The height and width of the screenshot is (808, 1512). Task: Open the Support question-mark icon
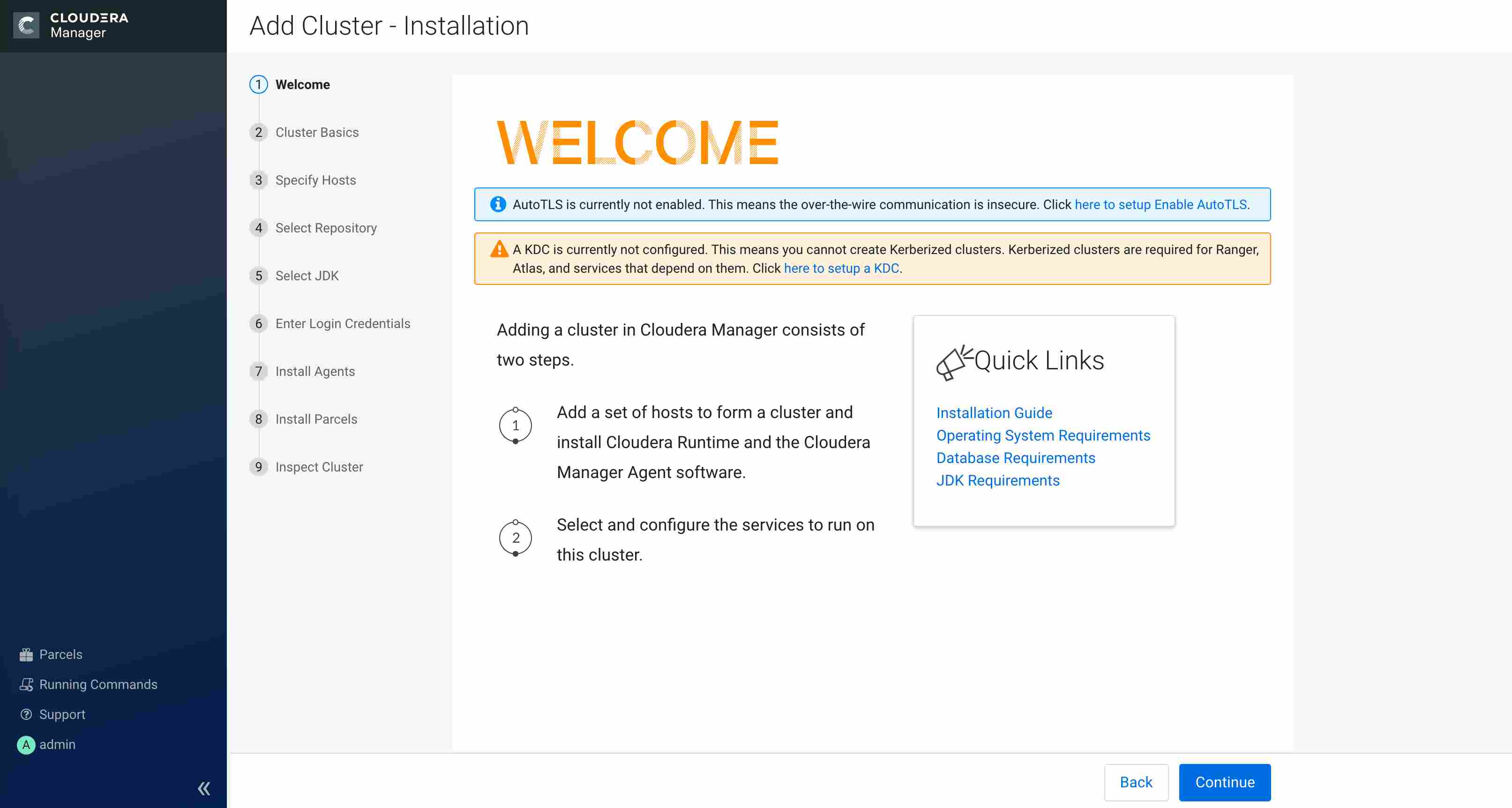point(26,714)
